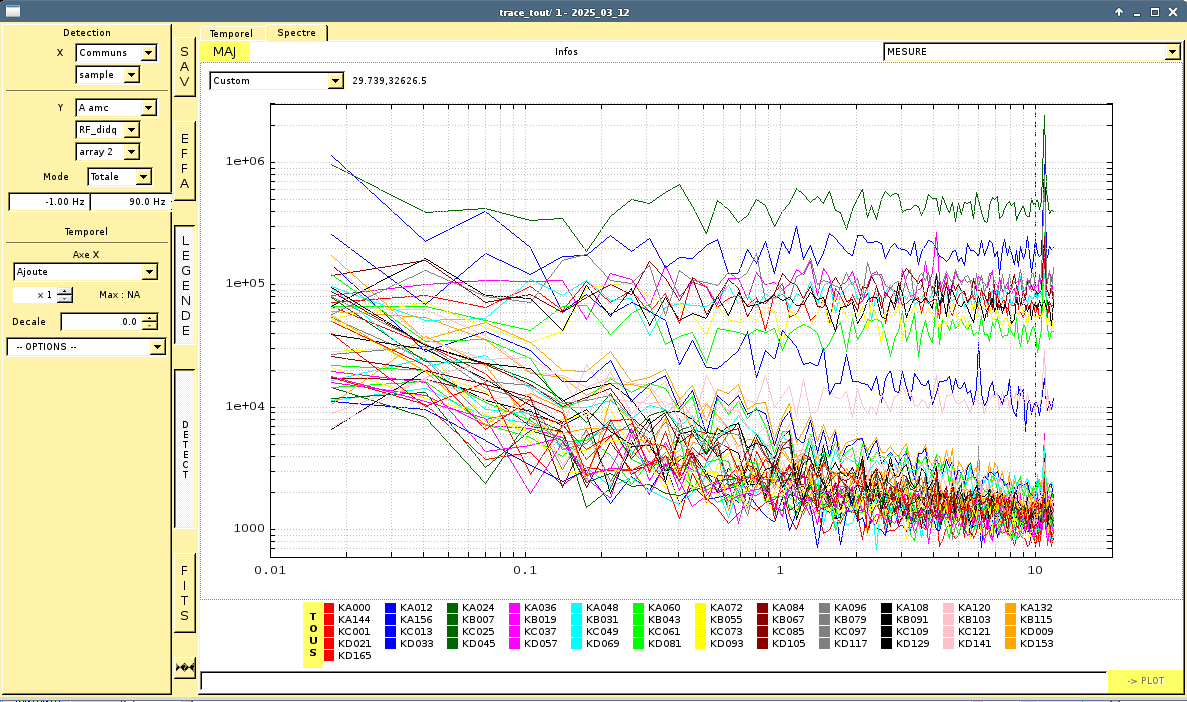Screen dimensions: 1187x702
Task: Click the MAJ update button
Action: click(x=224, y=52)
